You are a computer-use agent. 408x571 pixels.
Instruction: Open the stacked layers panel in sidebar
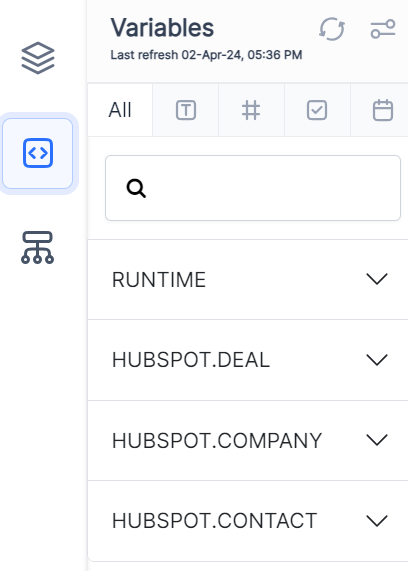coord(38,58)
